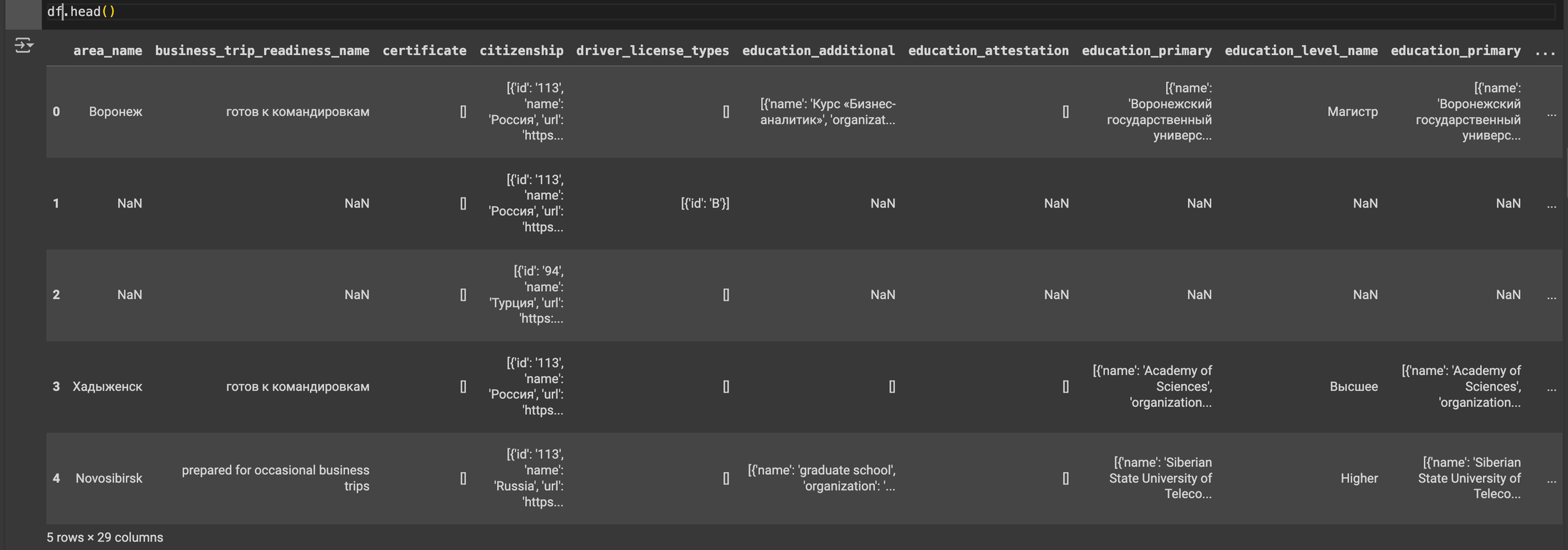Click the '5 rows × 29 columns' summary text
1568x550 pixels.
[x=105, y=538]
